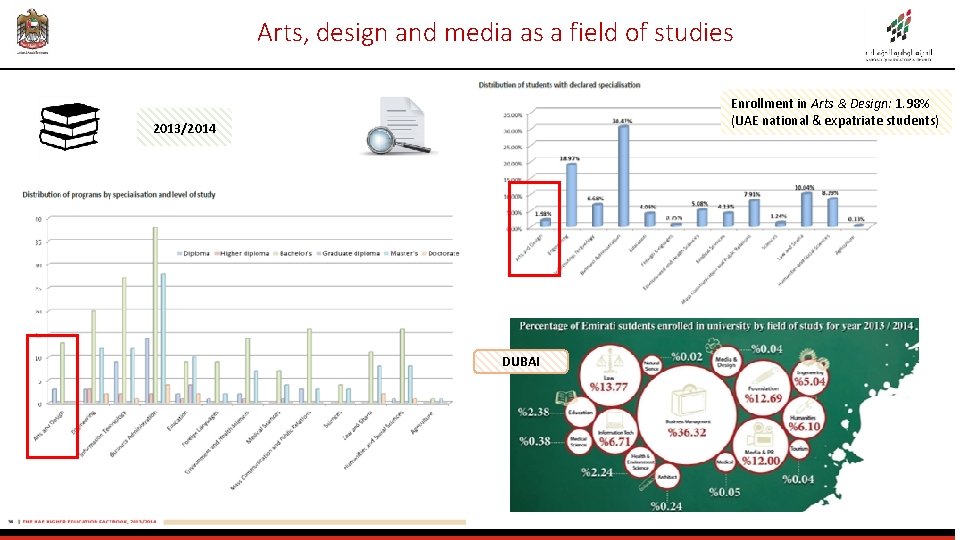
Task: Click the Tourism bubble
Action: (799, 449)
